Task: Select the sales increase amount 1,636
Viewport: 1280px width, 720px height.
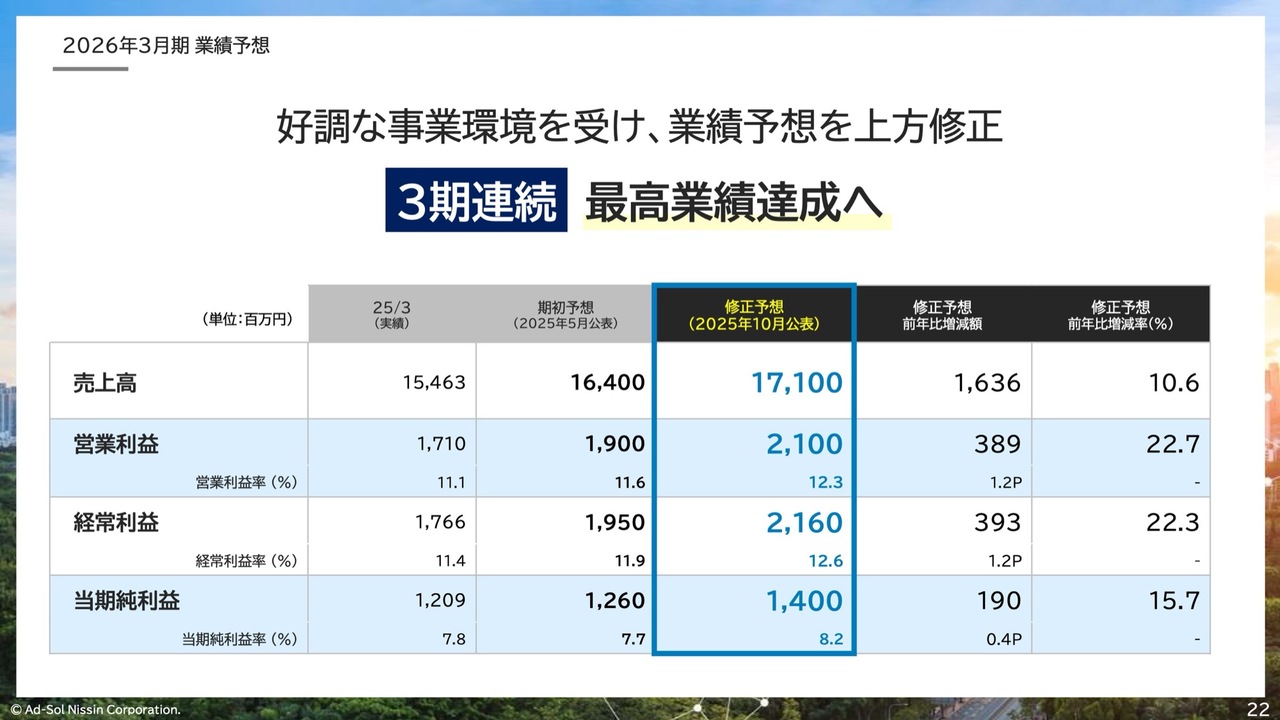Action: pyautogui.click(x=986, y=382)
